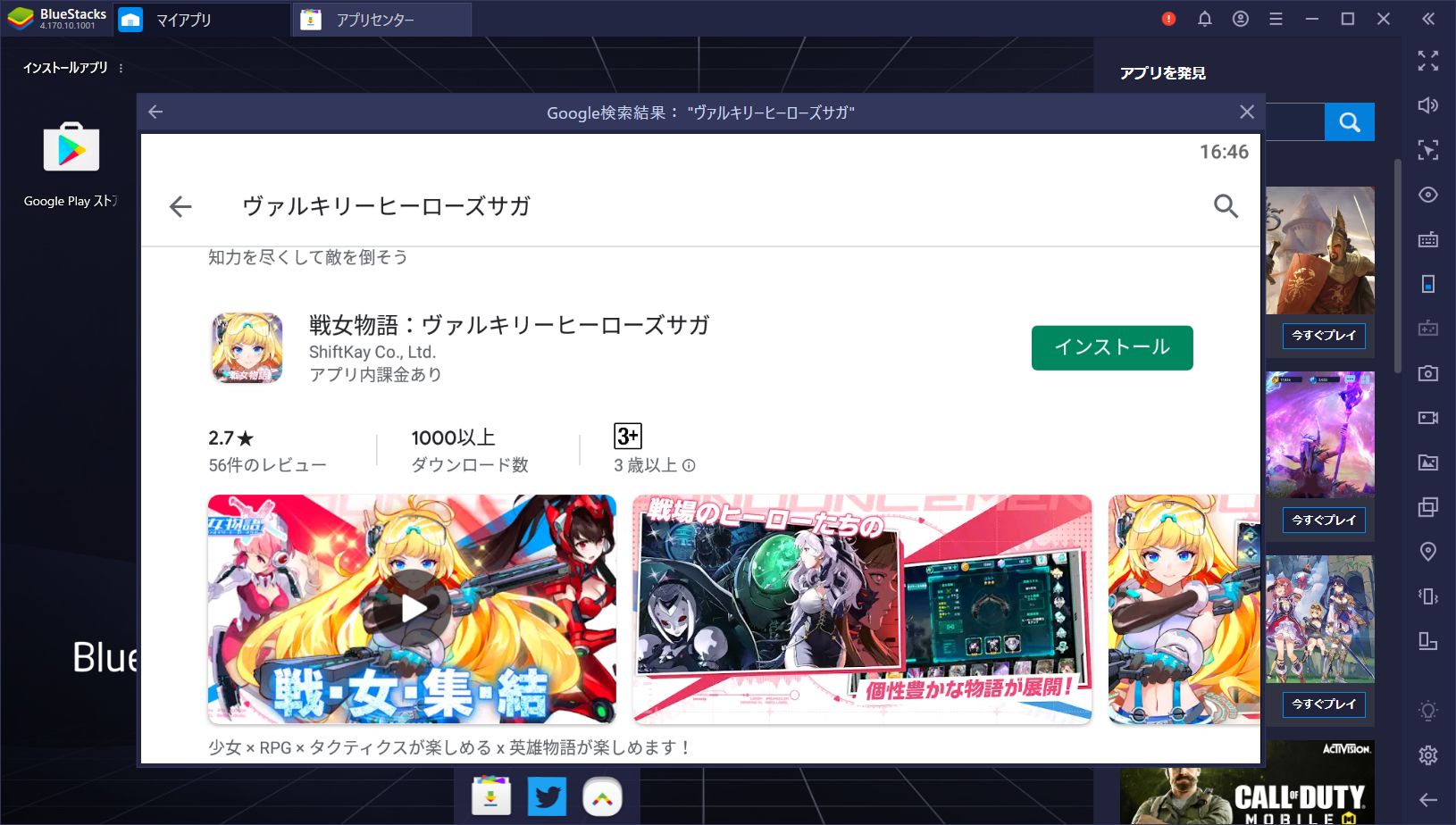Click the phone rotate icon in sidebar
1456x825 pixels.
point(1428,284)
